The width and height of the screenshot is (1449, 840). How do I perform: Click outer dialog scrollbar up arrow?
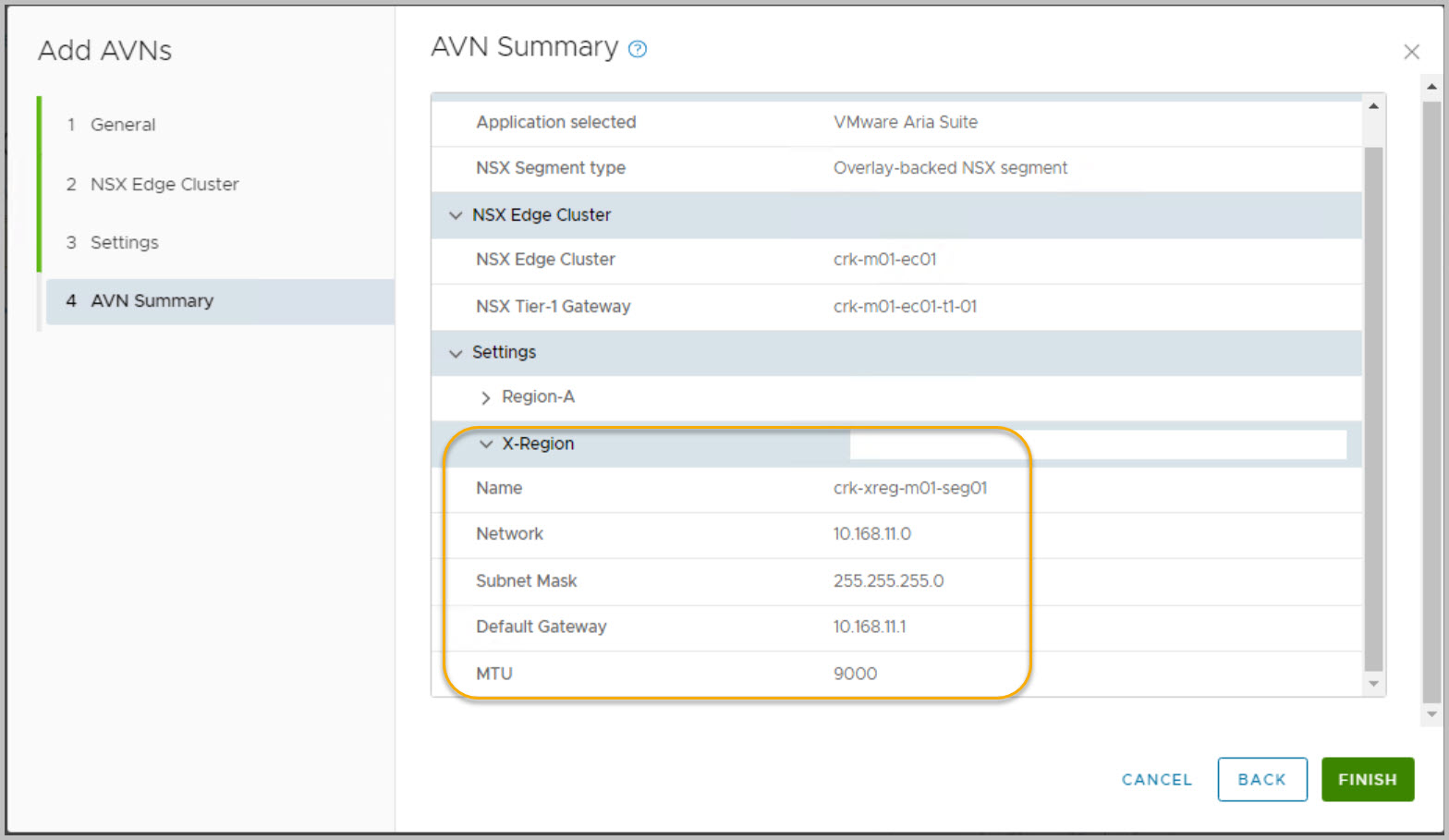click(x=1431, y=87)
